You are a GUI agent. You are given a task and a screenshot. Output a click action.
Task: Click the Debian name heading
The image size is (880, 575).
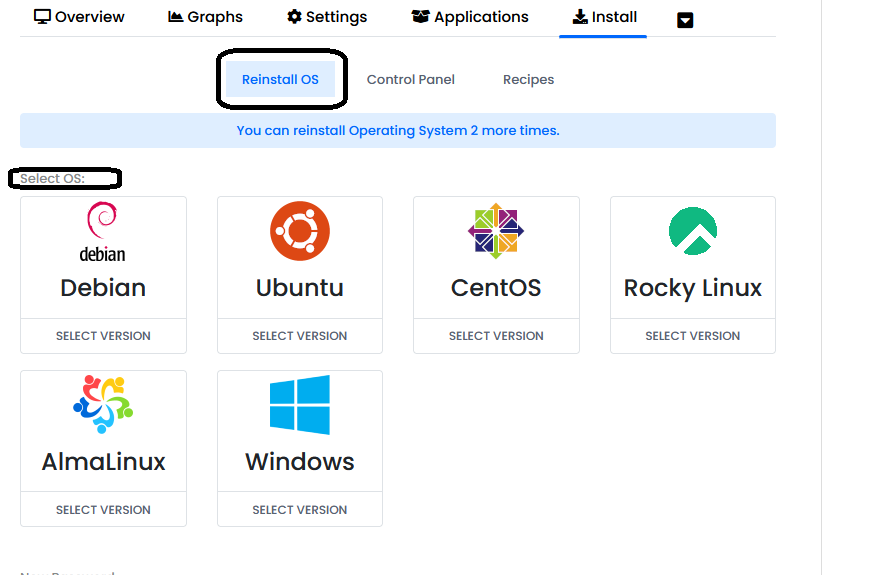[x=103, y=288]
